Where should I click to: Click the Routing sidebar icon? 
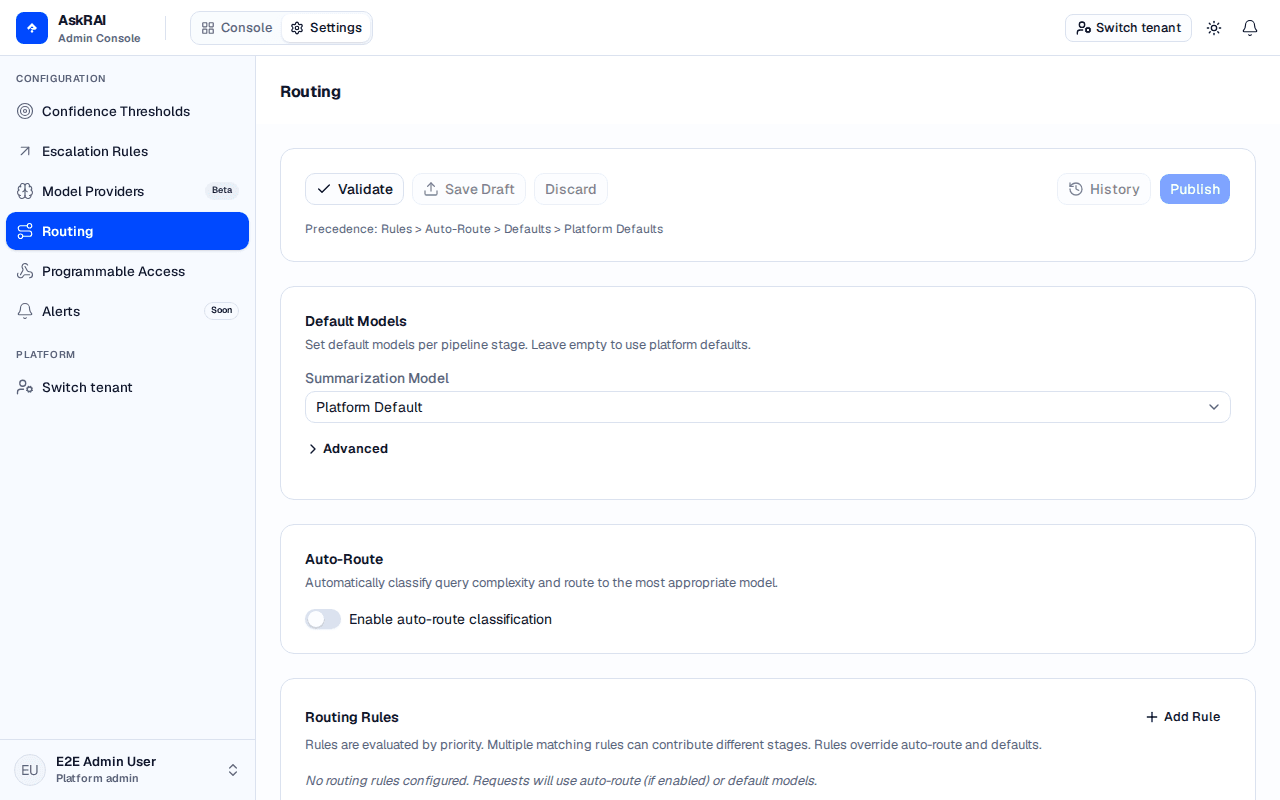pos(25,231)
